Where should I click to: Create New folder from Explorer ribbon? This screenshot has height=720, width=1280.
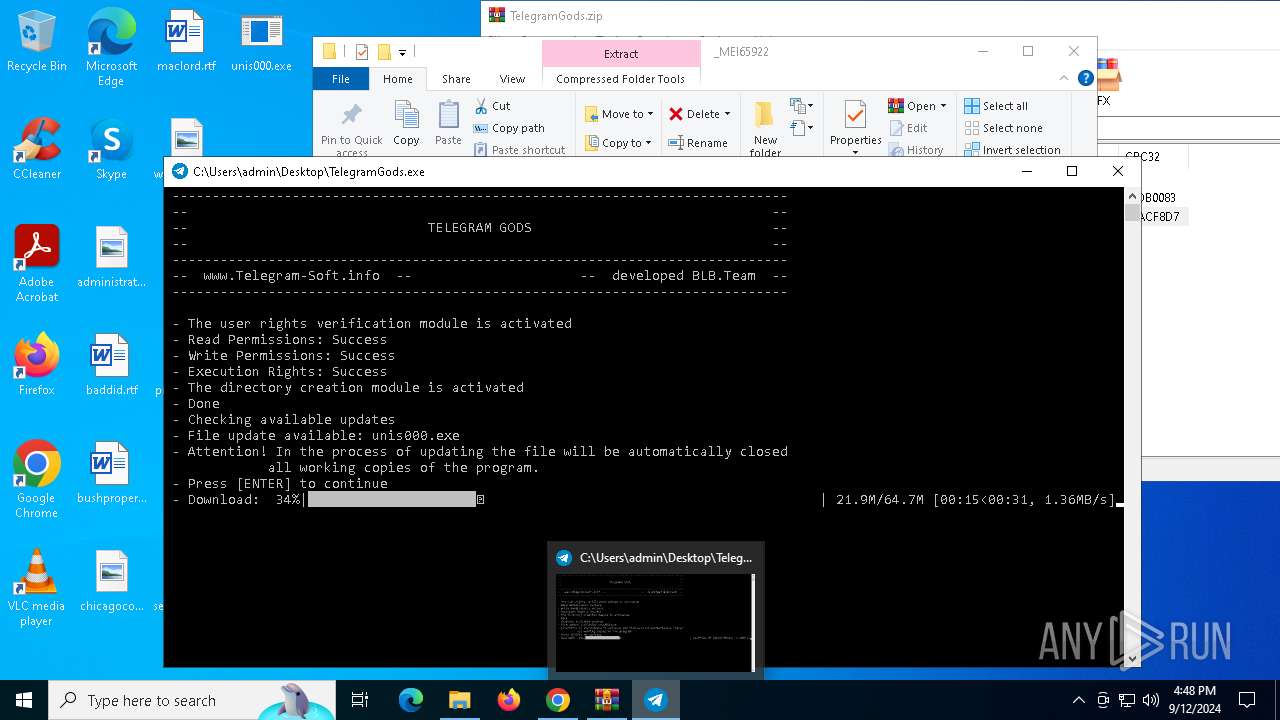point(765,128)
